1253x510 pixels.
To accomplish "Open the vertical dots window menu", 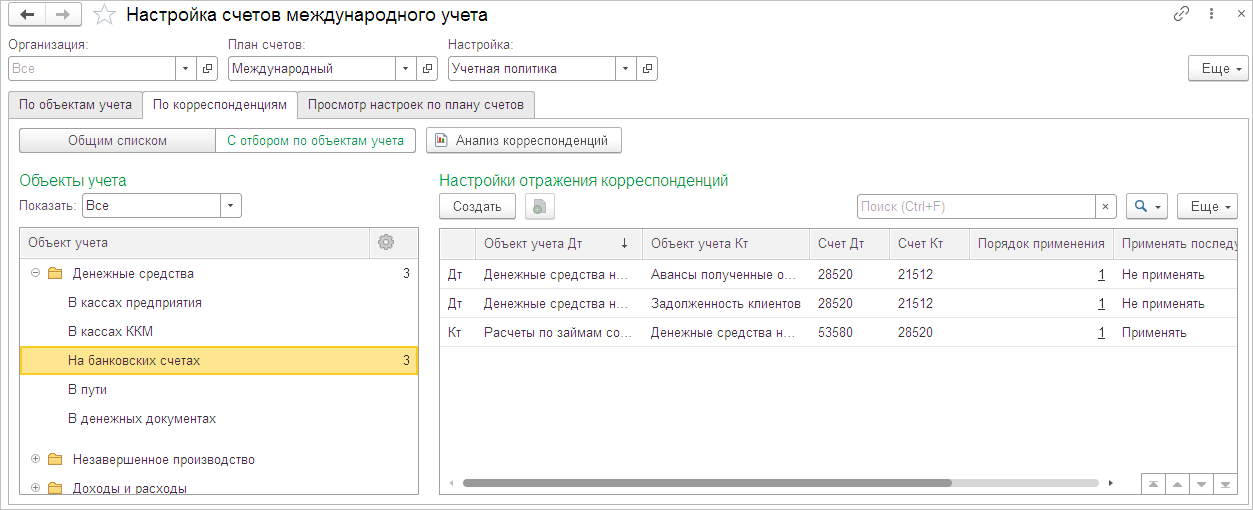I will pos(1209,14).
